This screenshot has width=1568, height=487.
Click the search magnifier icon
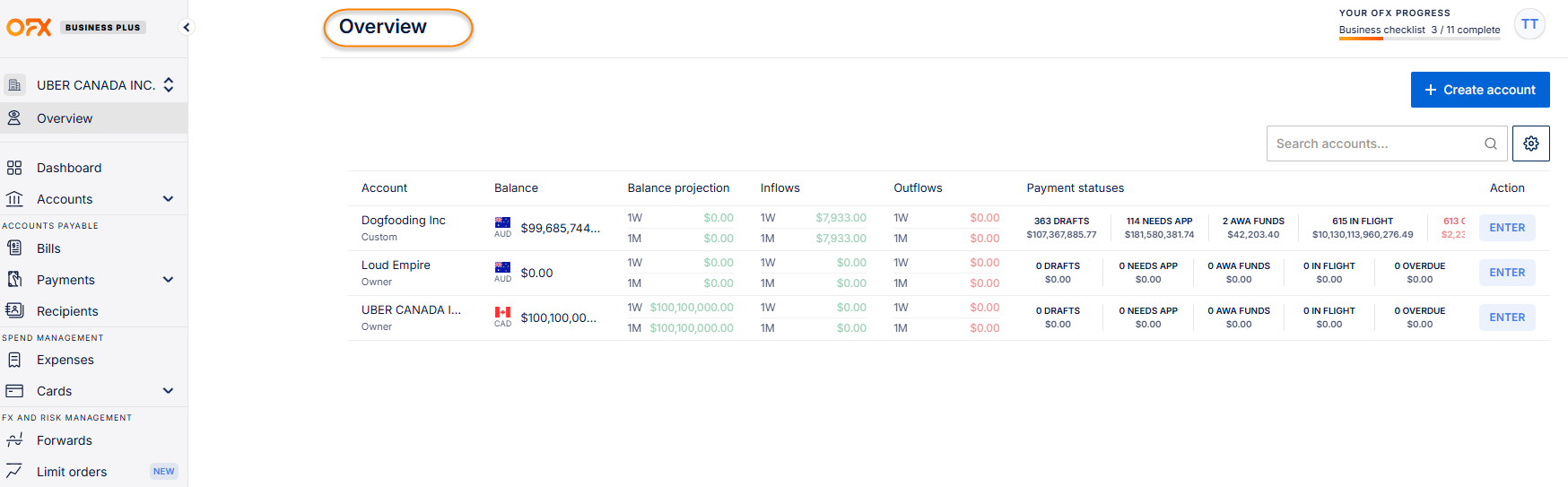point(1490,143)
